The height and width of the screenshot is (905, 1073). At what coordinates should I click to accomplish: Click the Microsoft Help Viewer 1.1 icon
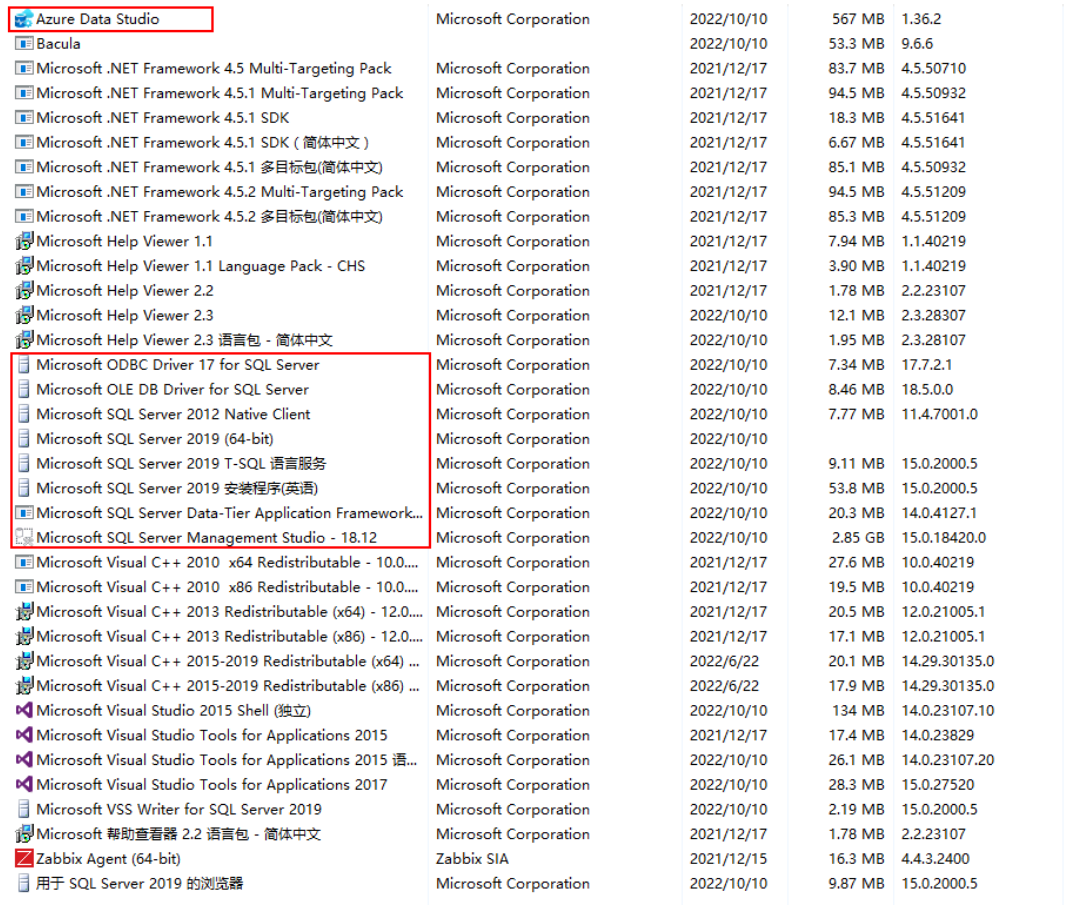(24, 241)
